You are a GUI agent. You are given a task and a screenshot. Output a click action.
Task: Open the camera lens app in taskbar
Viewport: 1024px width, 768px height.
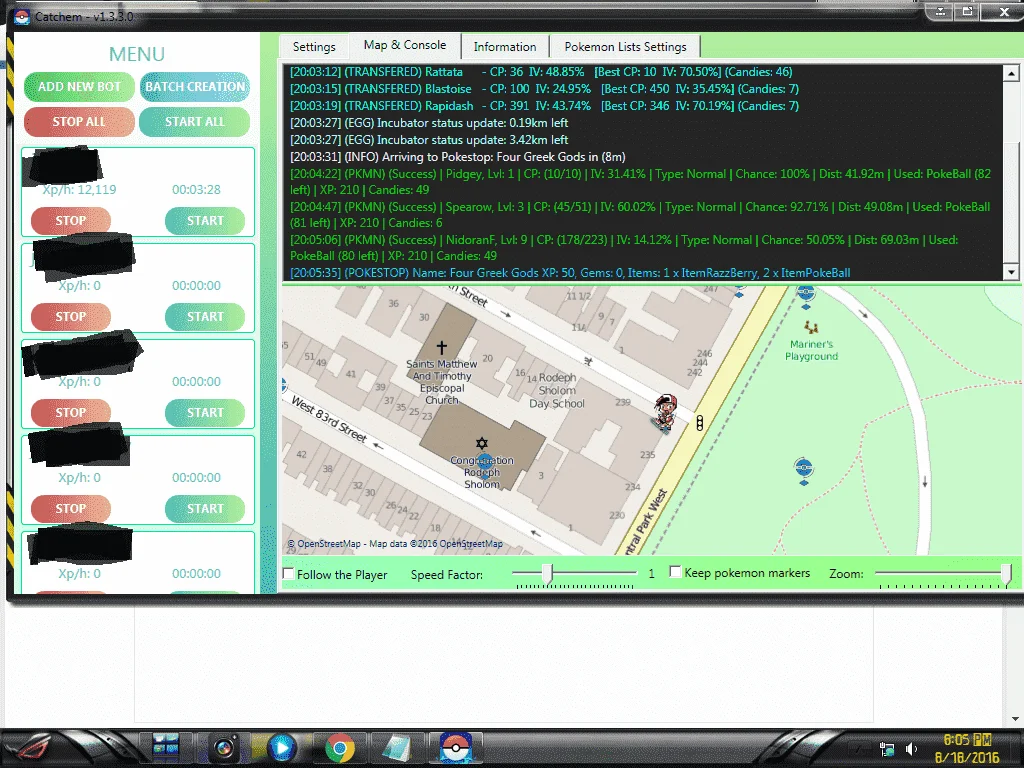pyautogui.click(x=224, y=748)
